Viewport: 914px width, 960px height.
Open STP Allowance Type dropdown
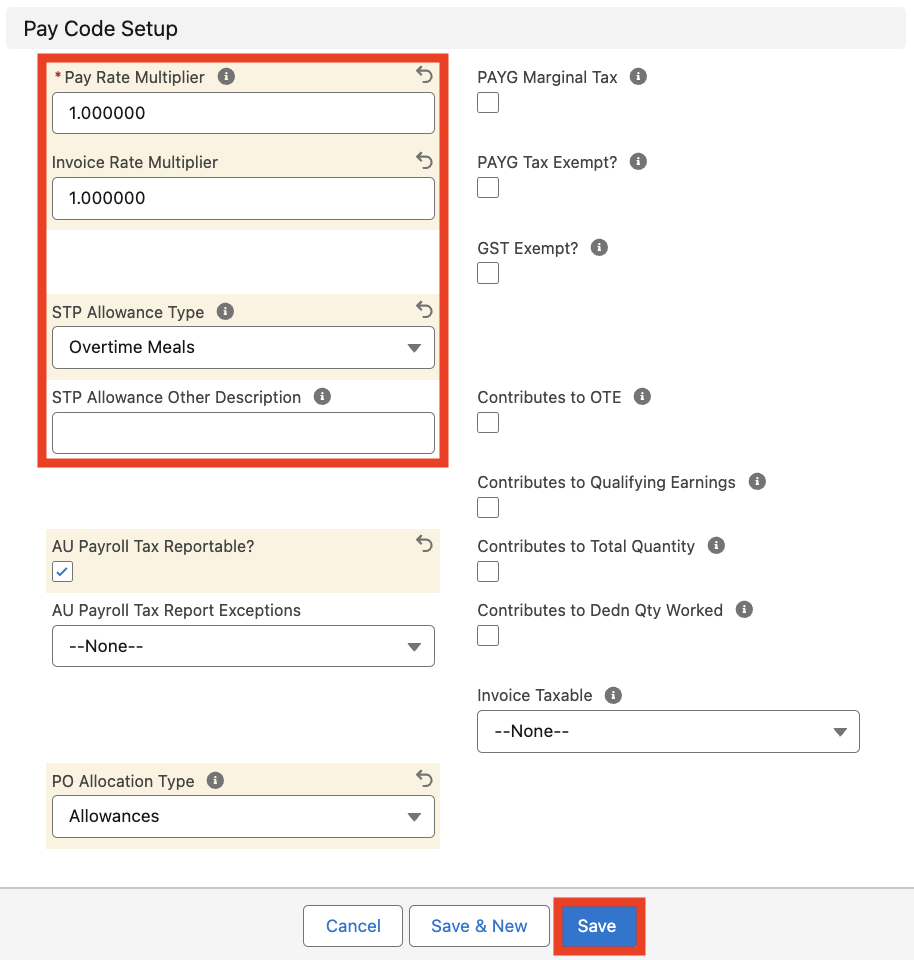(243, 348)
